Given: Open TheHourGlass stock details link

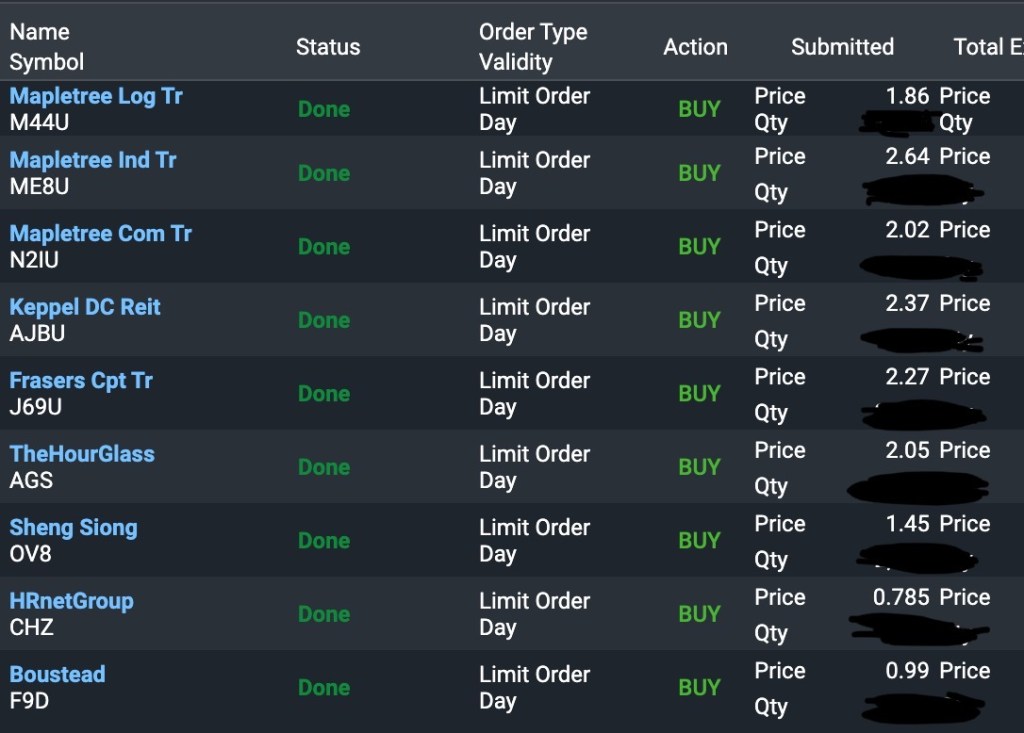Looking at the screenshot, I should (82, 454).
